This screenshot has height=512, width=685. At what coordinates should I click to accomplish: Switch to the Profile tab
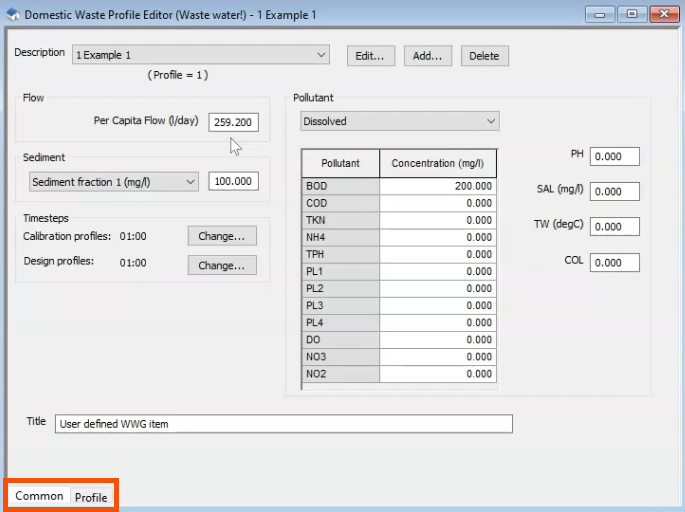click(x=91, y=498)
